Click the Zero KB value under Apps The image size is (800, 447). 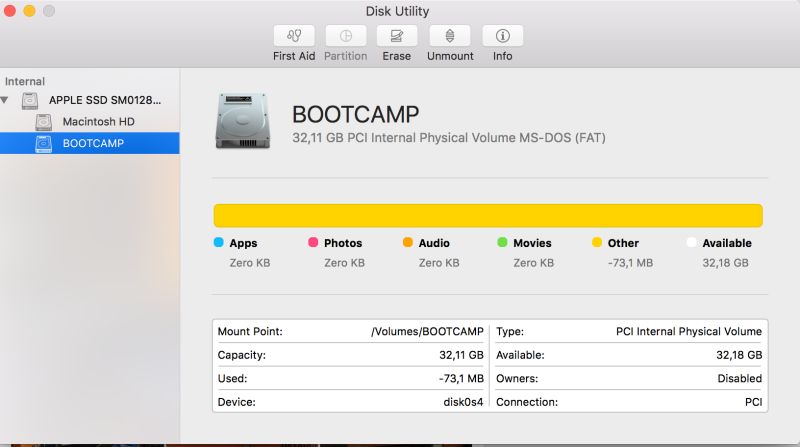[250, 263]
